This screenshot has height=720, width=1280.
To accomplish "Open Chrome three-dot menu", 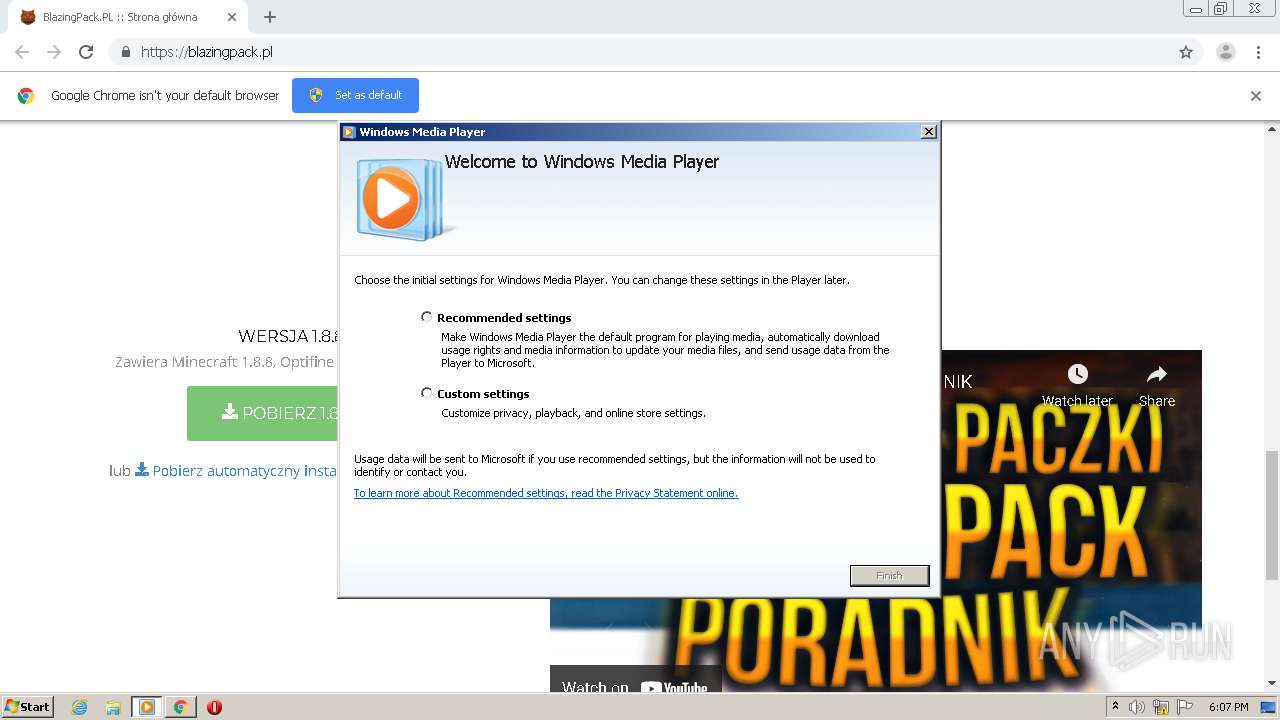I will click(x=1259, y=52).
